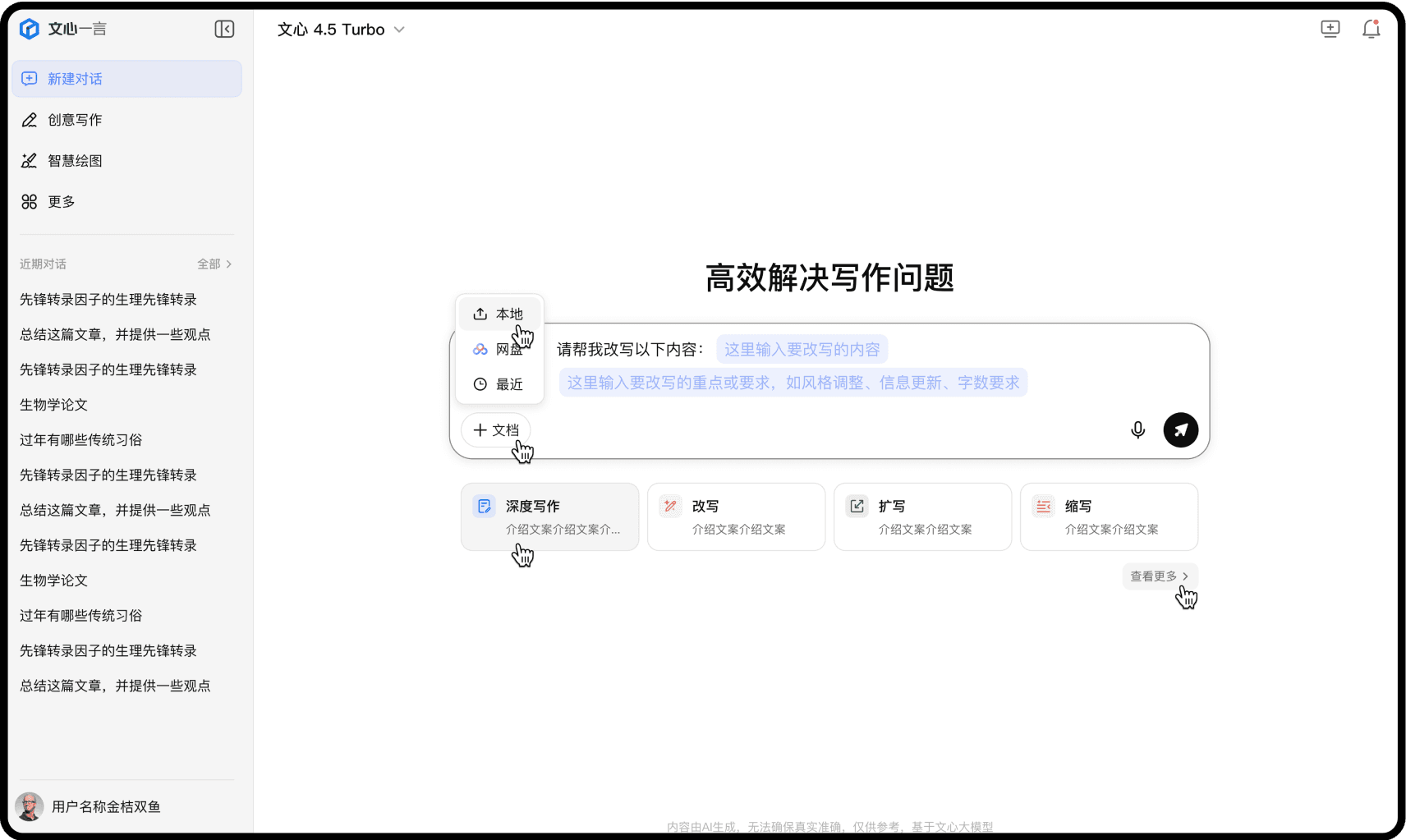Click the 网盘 cloud icon
1406x840 pixels.
[480, 350]
